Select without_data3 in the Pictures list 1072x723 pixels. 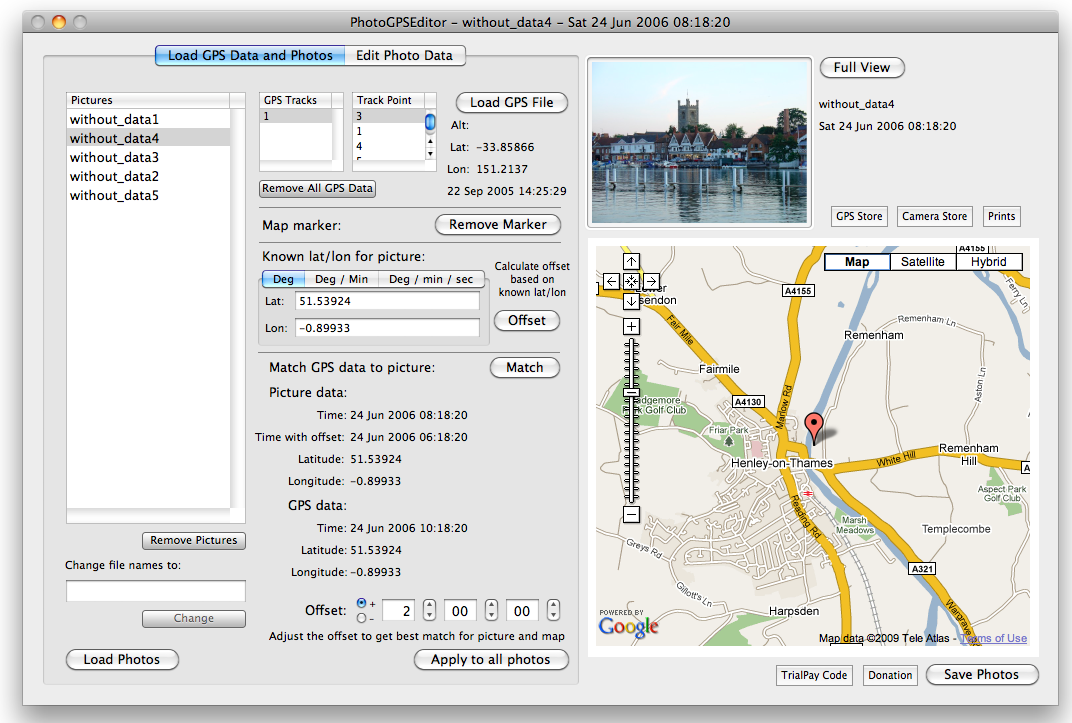click(x=114, y=158)
